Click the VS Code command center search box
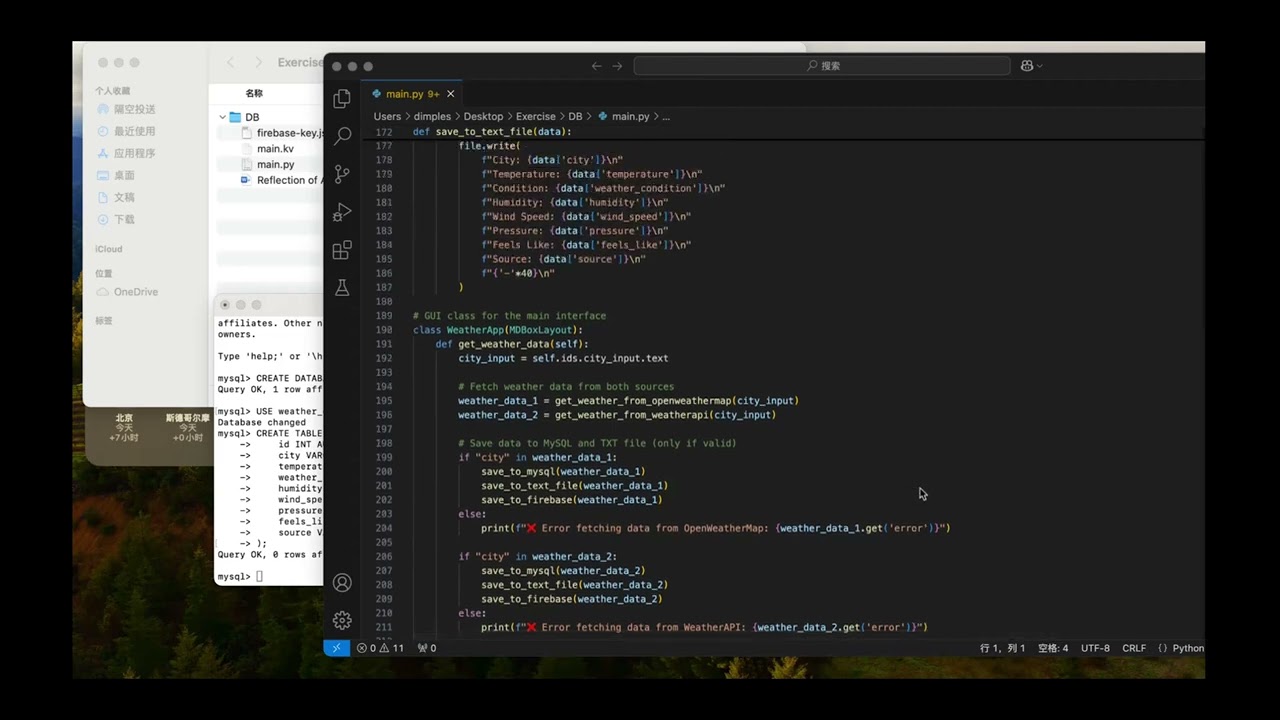Viewport: 1280px width, 720px height. click(x=822, y=66)
